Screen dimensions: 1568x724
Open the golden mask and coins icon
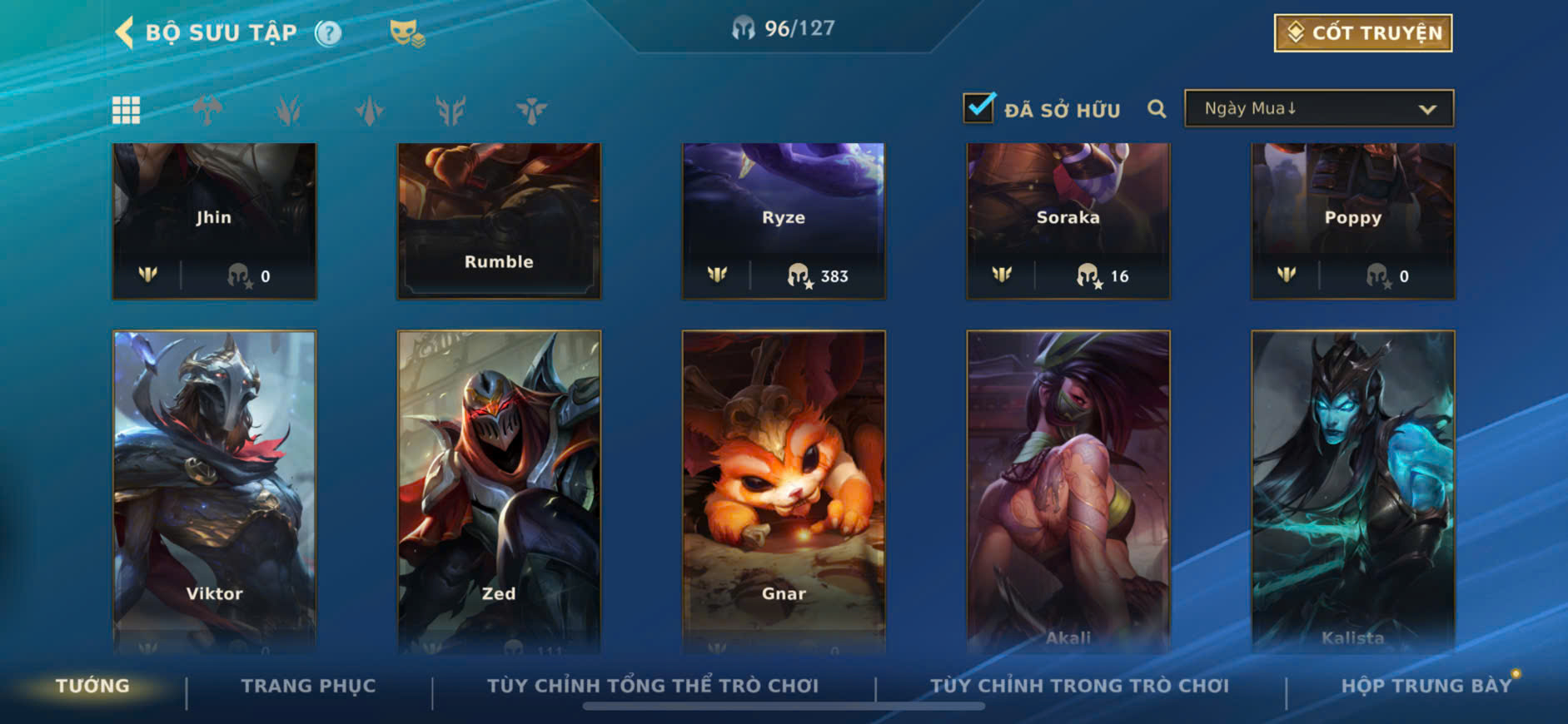[x=406, y=33]
